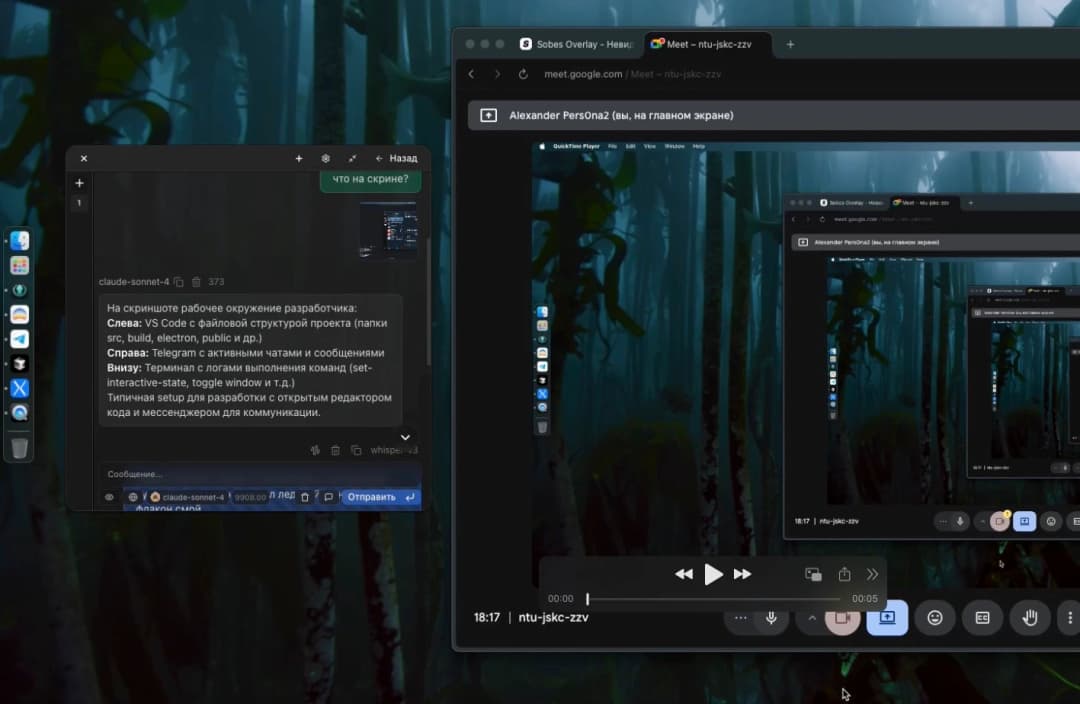Toggle closed captions in Meet
The width and height of the screenshot is (1080, 704).
pyautogui.click(x=983, y=618)
